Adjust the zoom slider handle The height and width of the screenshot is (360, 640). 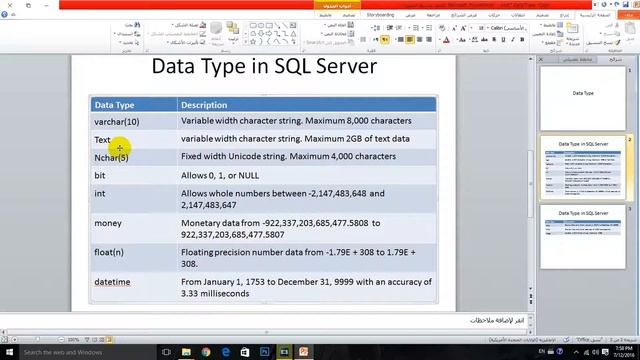[x=38, y=340]
